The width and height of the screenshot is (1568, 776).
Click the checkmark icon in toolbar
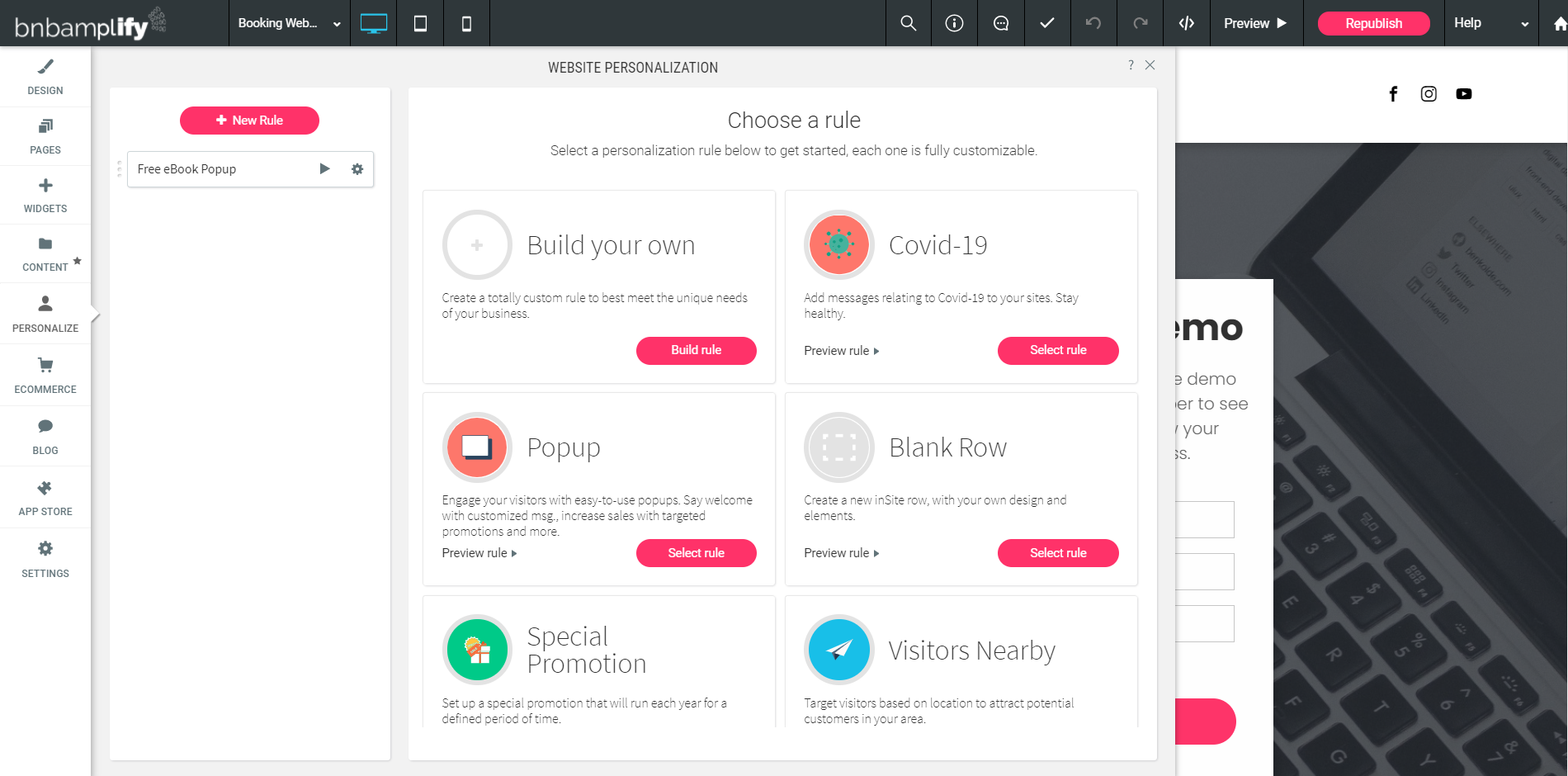1047,23
